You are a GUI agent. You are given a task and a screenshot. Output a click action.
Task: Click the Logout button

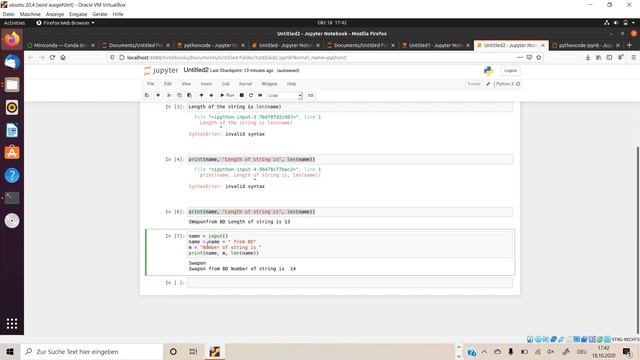point(510,71)
